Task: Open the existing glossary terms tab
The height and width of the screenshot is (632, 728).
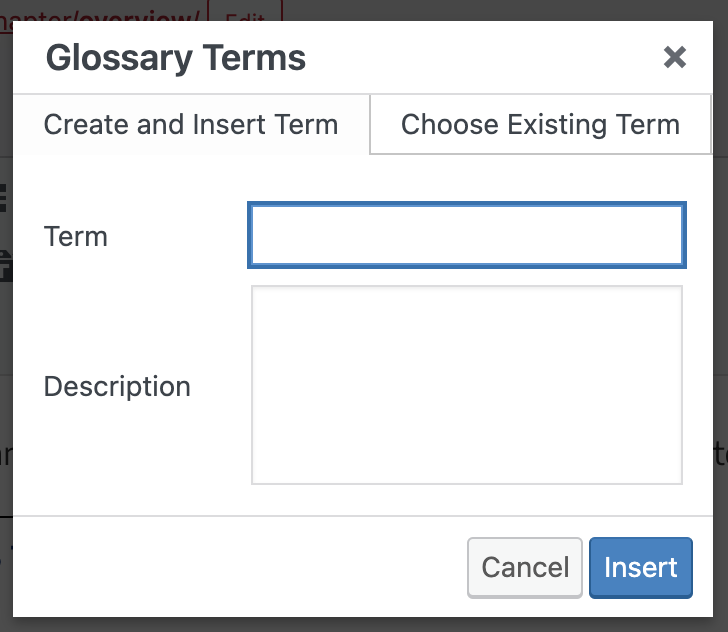Action: pos(540,125)
